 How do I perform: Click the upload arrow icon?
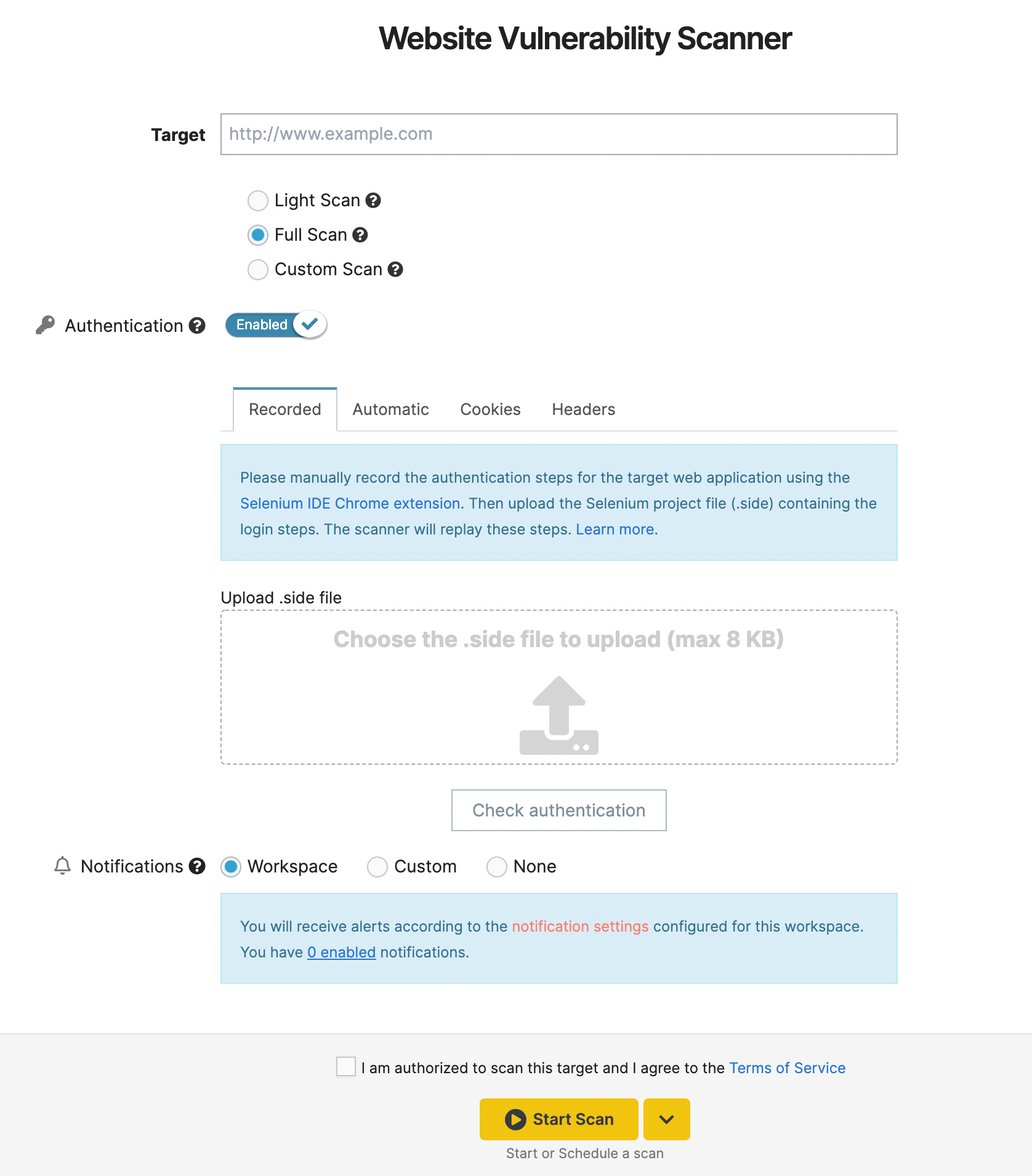(558, 714)
